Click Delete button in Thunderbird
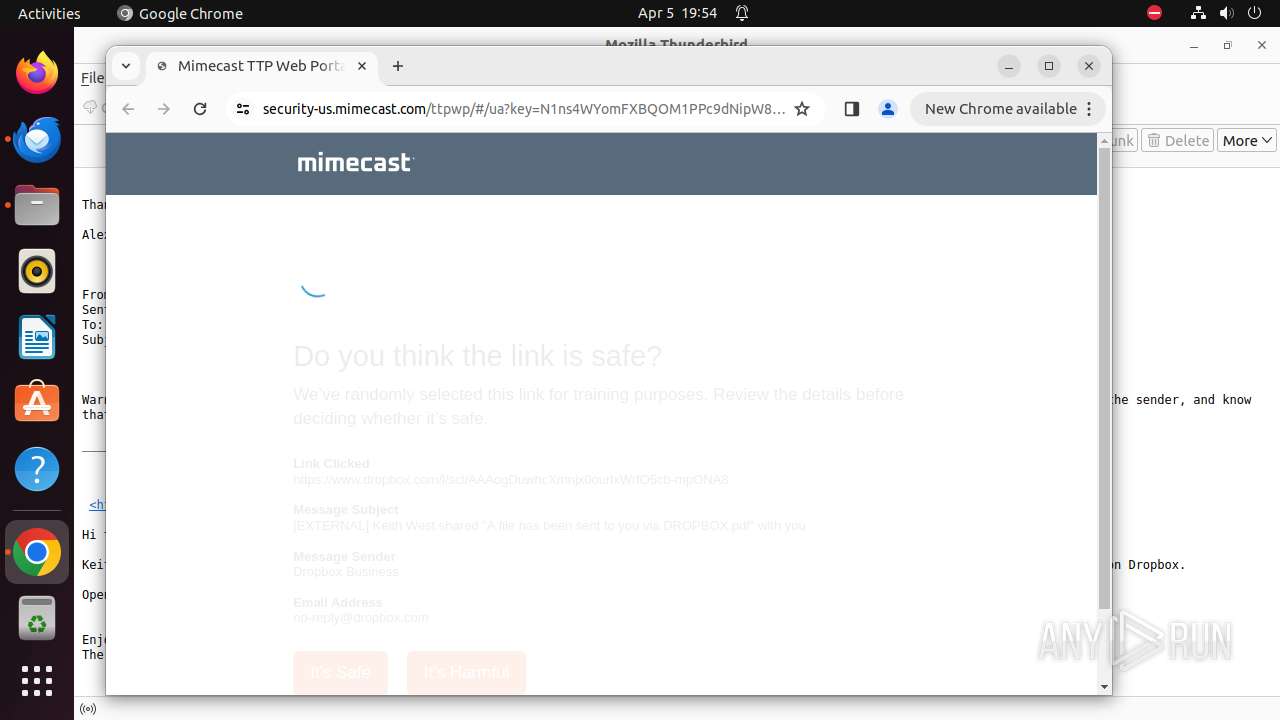1280x720 pixels. [1178, 141]
